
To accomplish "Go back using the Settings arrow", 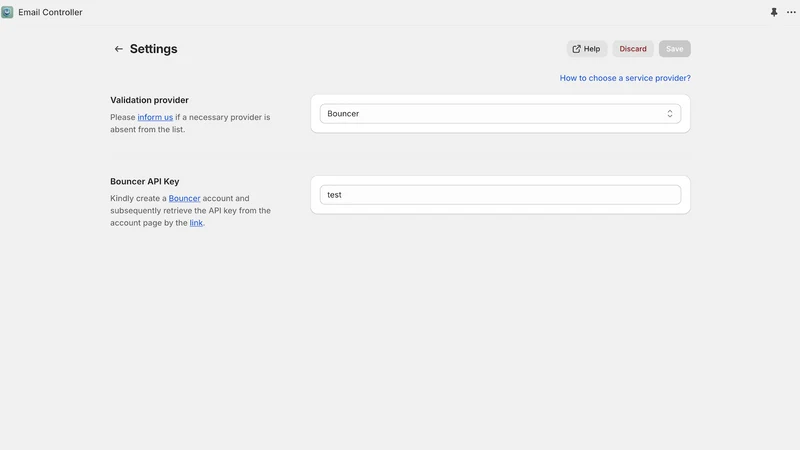I will click(118, 49).
